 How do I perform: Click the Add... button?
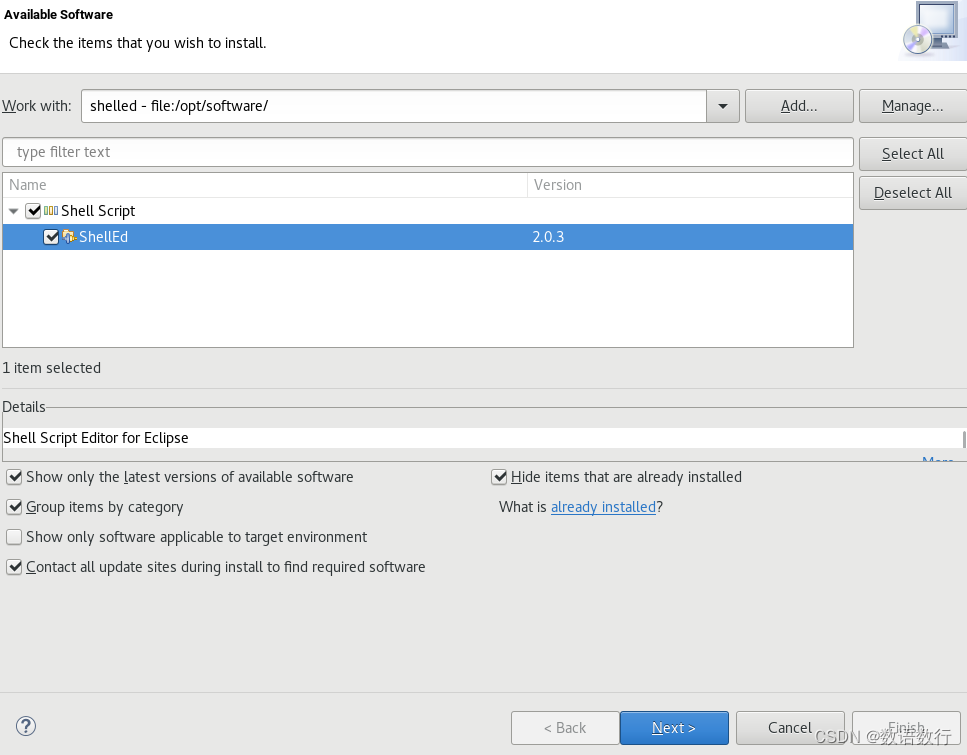799,106
